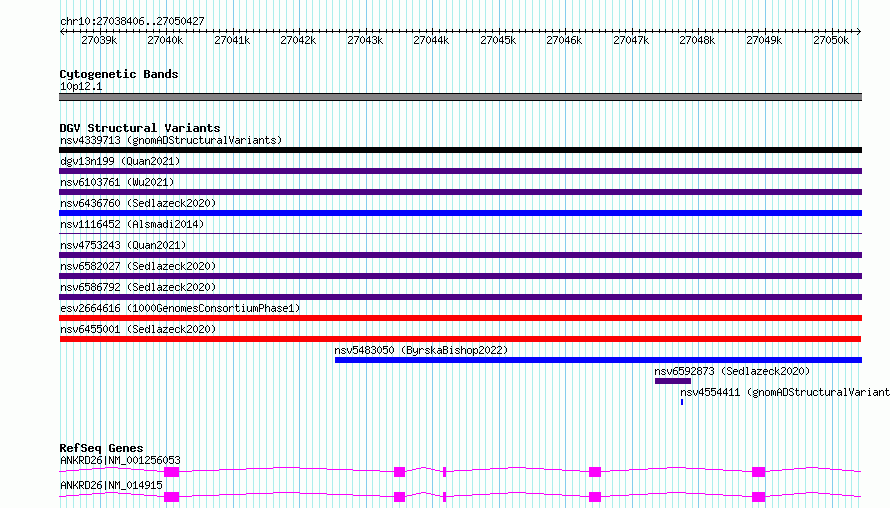890x508 pixels.
Task: Click the 27050k ruler tick label
Action: (831, 40)
